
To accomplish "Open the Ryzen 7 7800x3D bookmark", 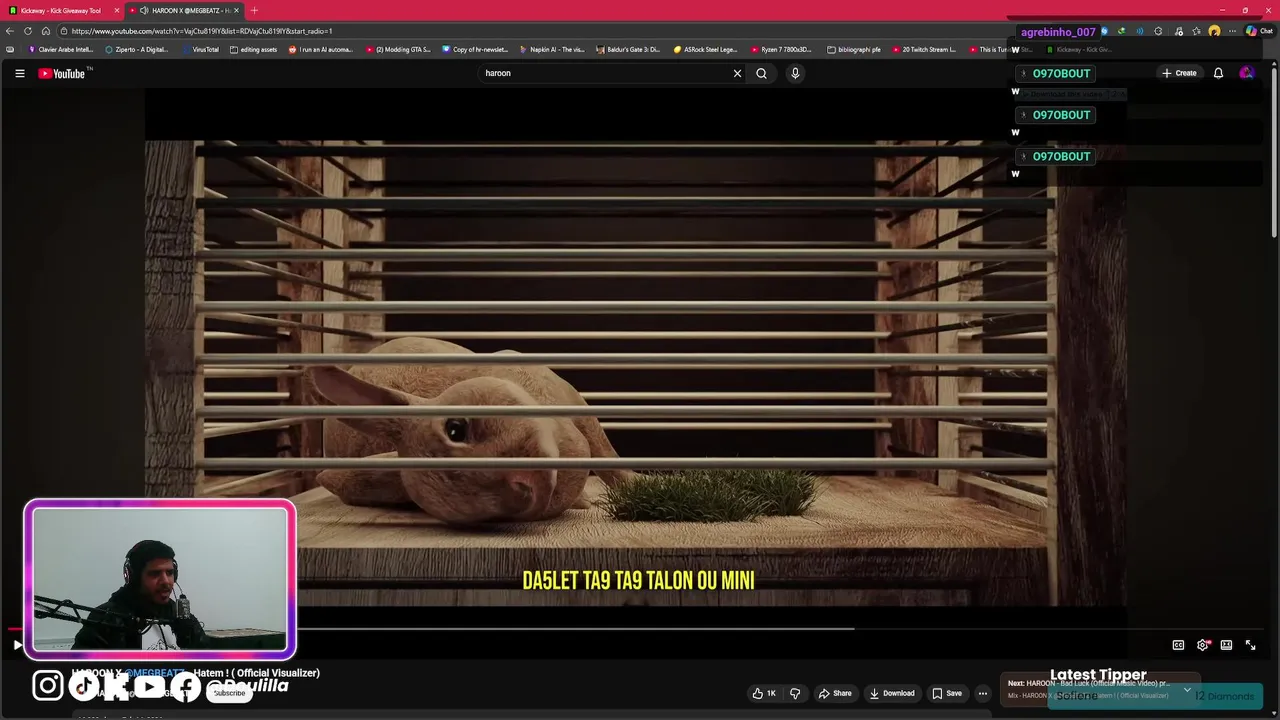I will click(783, 49).
